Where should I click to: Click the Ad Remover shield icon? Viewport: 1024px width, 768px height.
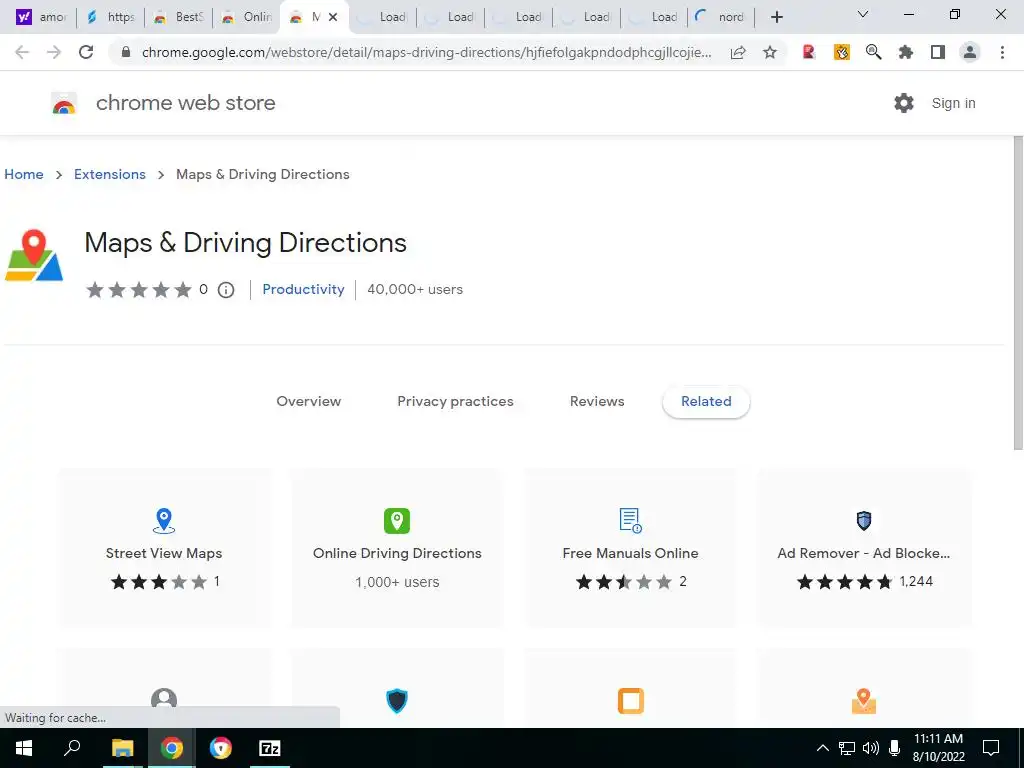click(x=864, y=520)
